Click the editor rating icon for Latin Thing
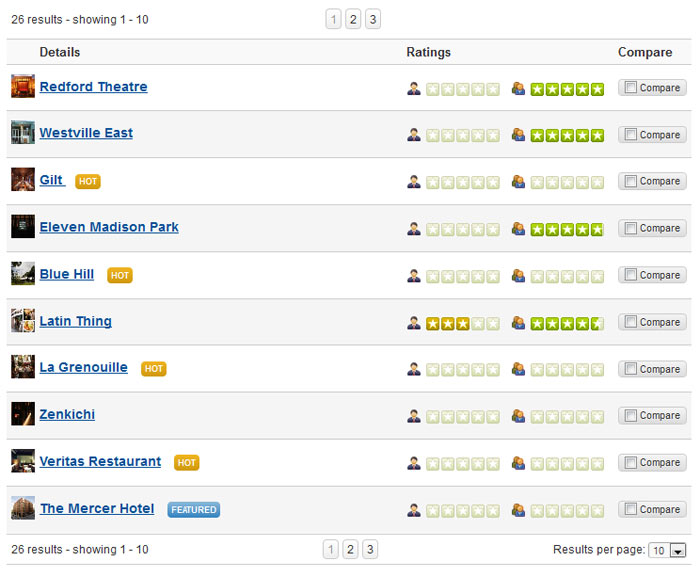The height and width of the screenshot is (577, 700). click(x=414, y=323)
